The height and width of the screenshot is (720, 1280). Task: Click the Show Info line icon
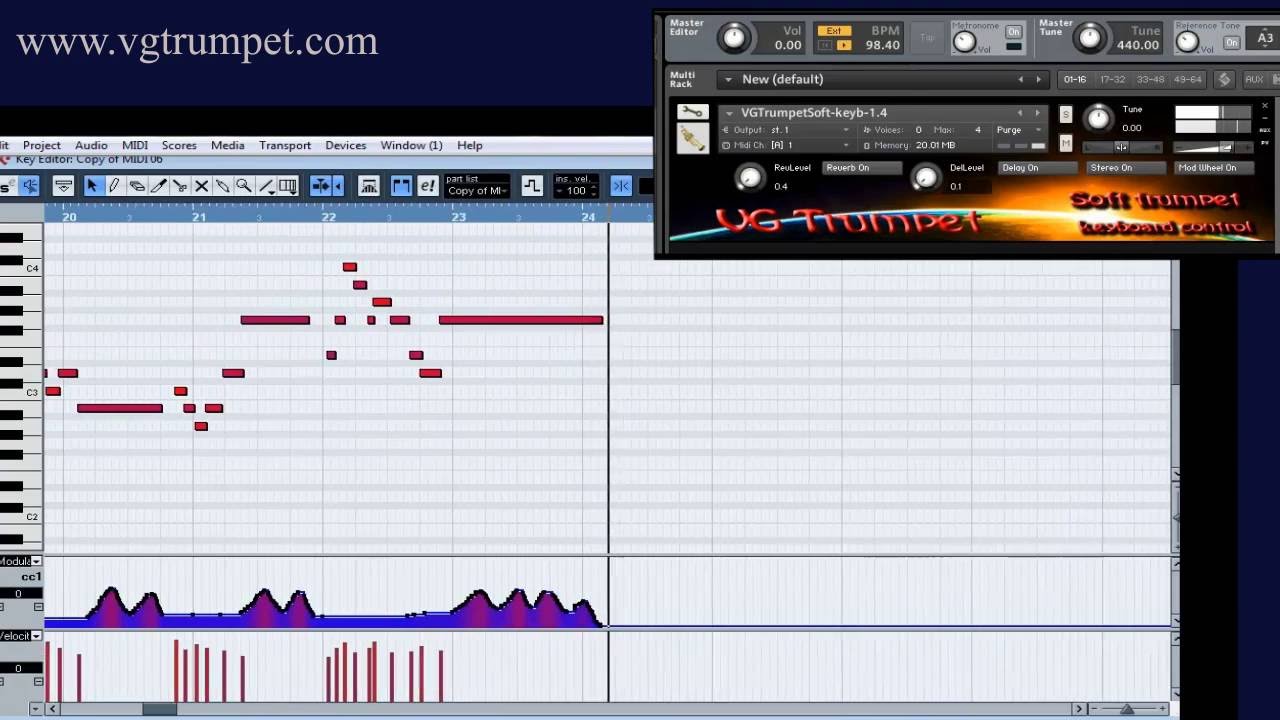[x=63, y=186]
